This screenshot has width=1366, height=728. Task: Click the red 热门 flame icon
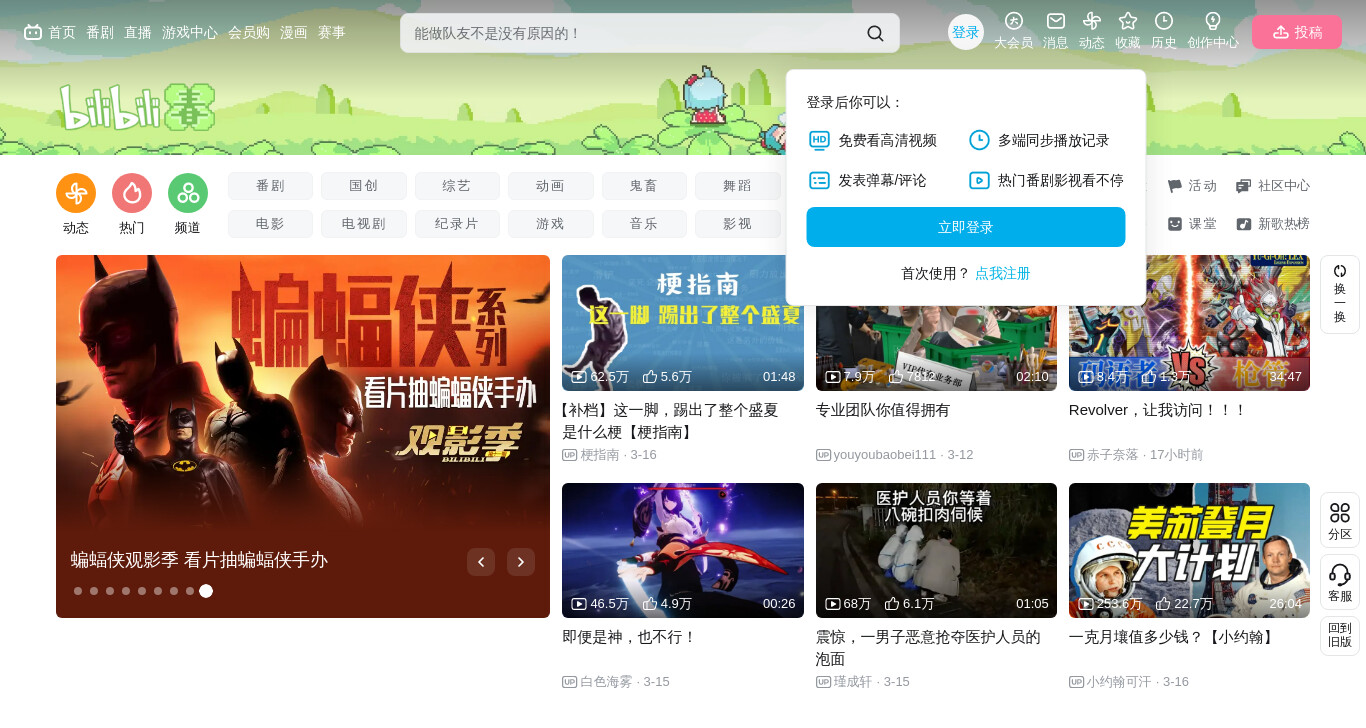(x=132, y=193)
